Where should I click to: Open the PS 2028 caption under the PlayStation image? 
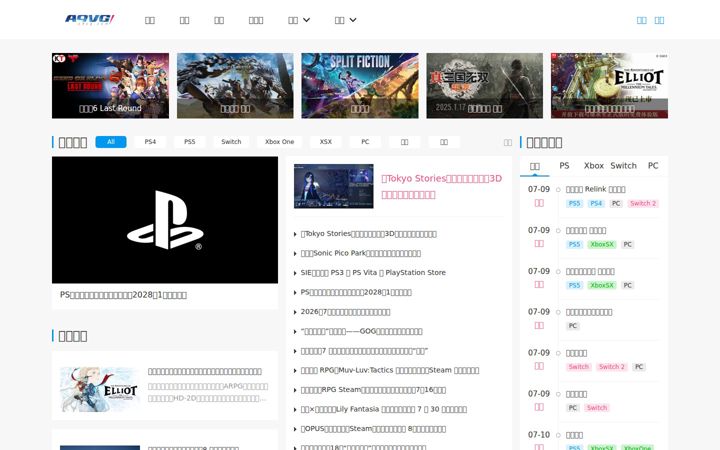click(x=123, y=295)
